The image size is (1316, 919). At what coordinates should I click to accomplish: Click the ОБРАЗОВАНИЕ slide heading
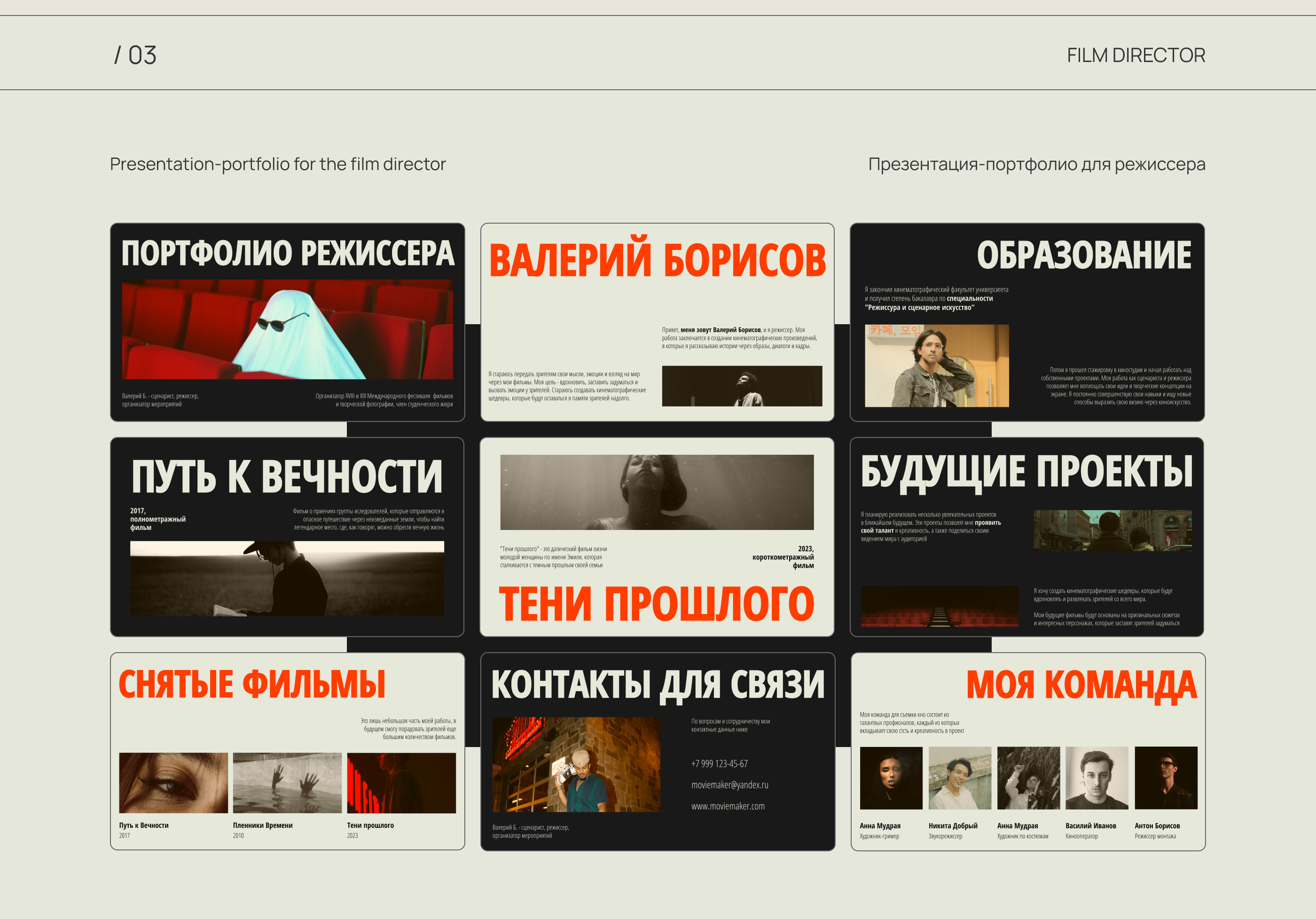pos(1083,256)
